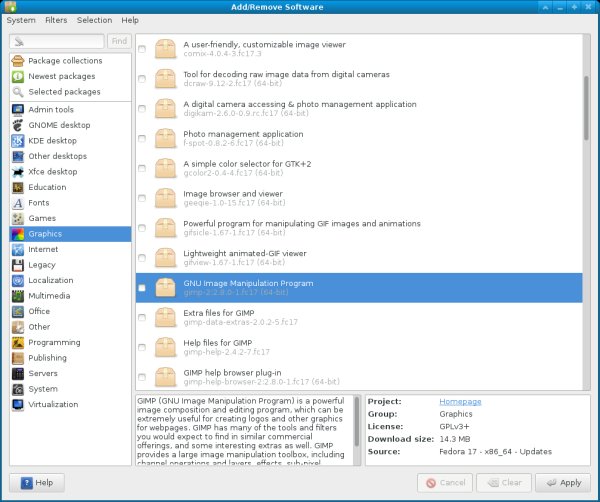Select the GNOME desktop footprint icon

click(x=18, y=125)
